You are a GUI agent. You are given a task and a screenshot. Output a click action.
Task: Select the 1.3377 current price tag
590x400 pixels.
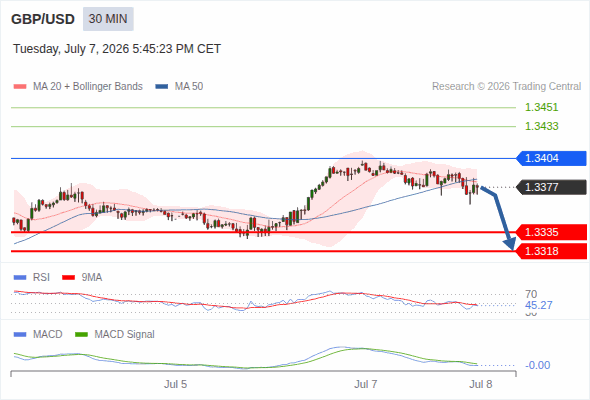click(x=551, y=187)
